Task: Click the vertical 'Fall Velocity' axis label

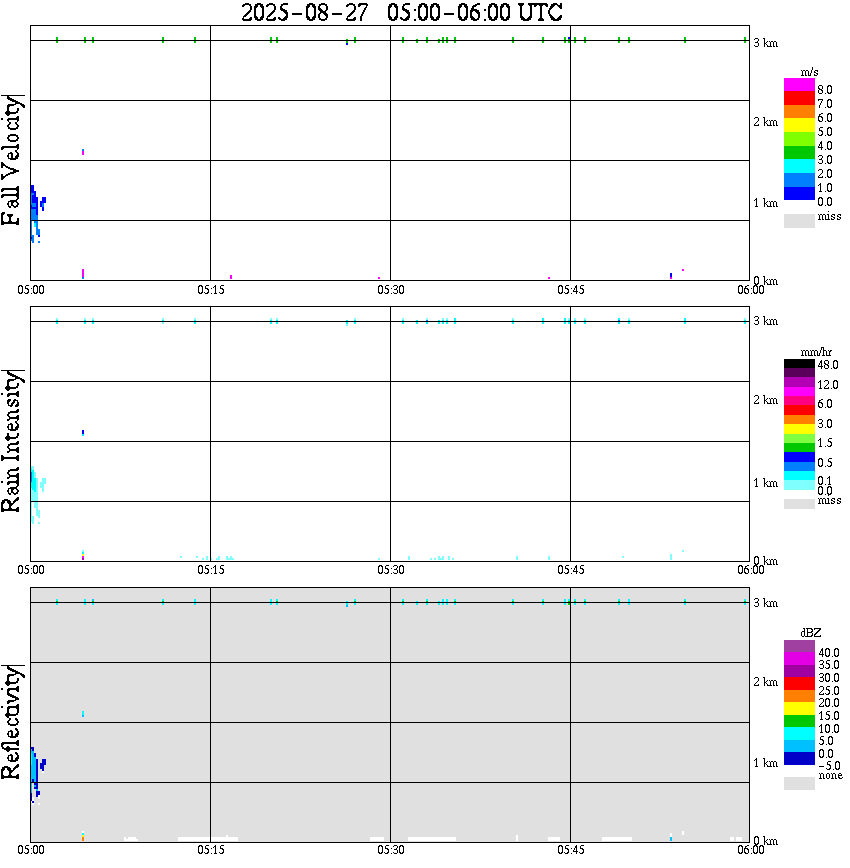Action: pyautogui.click(x=11, y=160)
